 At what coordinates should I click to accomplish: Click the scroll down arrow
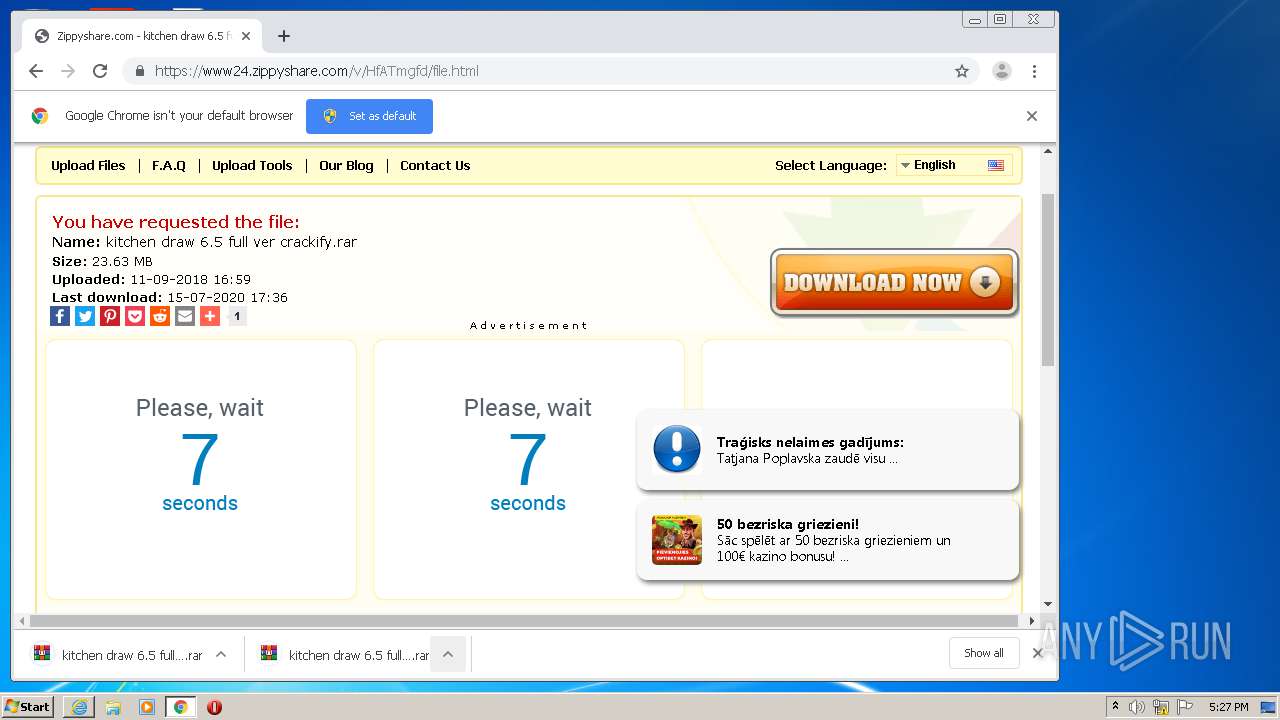pyautogui.click(x=1048, y=604)
